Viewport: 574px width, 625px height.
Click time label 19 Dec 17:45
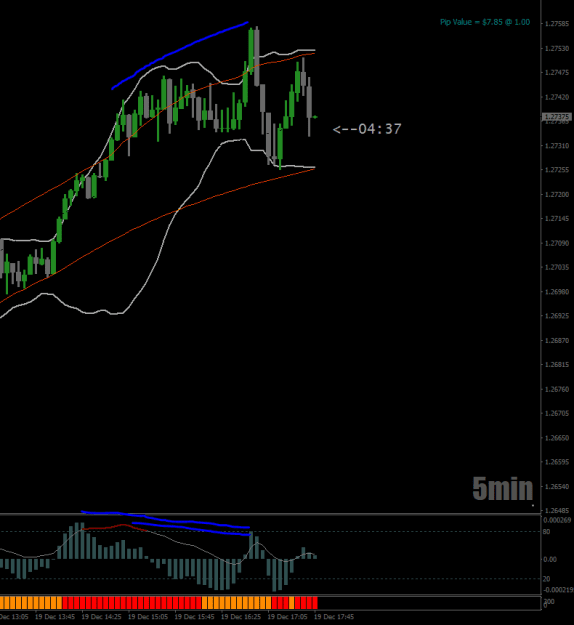334,617
